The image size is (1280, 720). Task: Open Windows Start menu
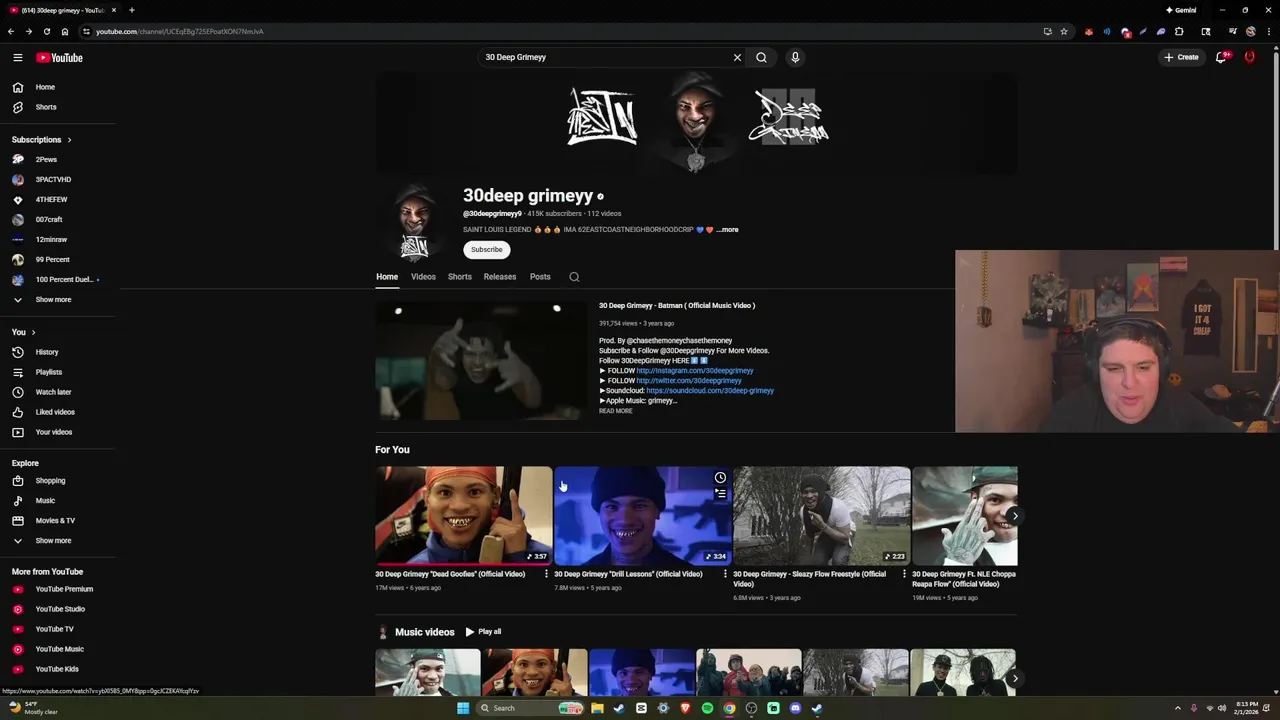(463, 708)
